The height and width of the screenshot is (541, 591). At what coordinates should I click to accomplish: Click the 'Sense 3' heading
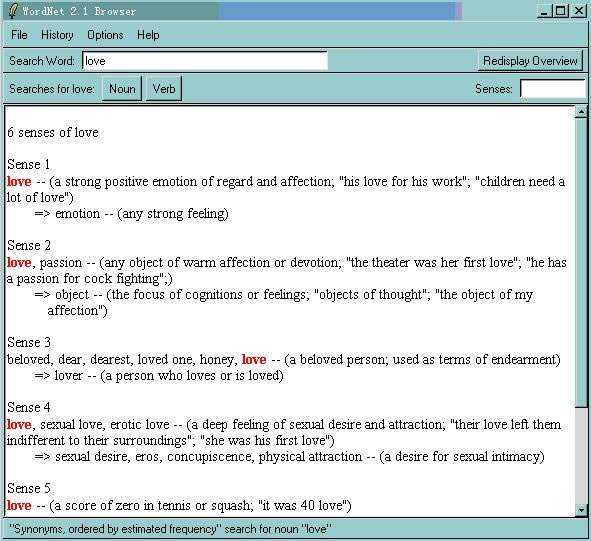tap(29, 342)
